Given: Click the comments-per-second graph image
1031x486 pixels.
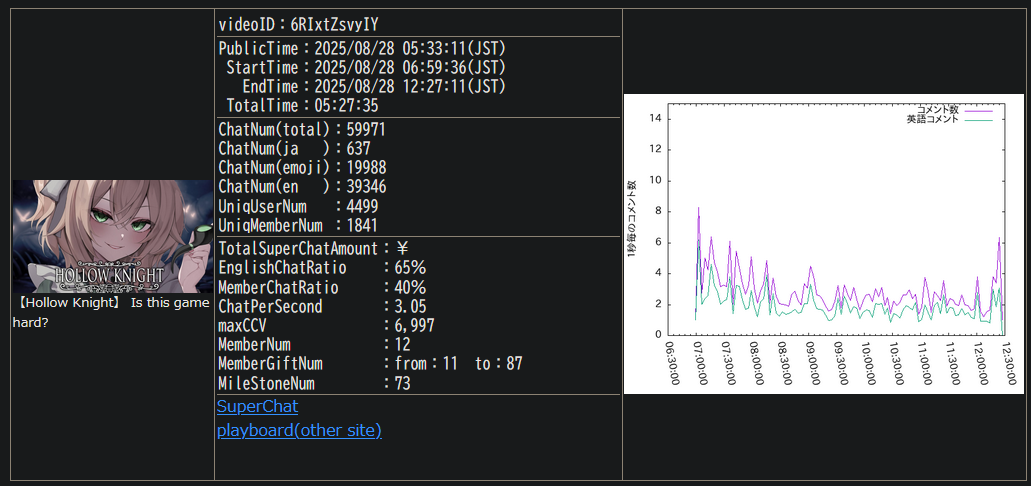Looking at the screenshot, I should click(x=822, y=243).
